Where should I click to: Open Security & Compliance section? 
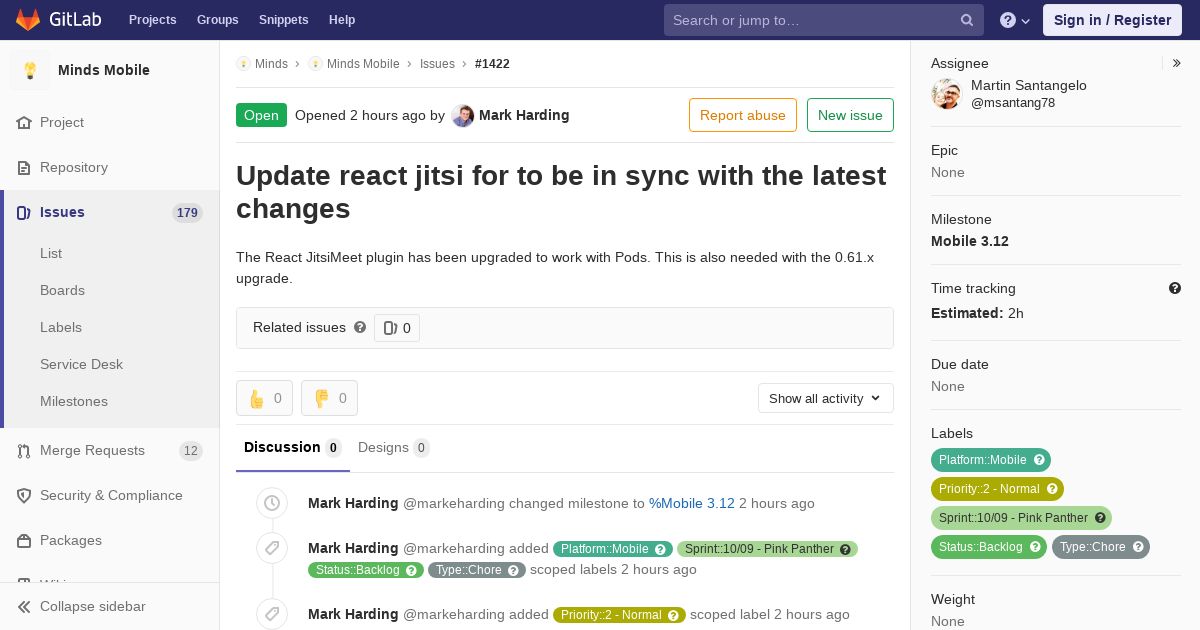coord(110,495)
